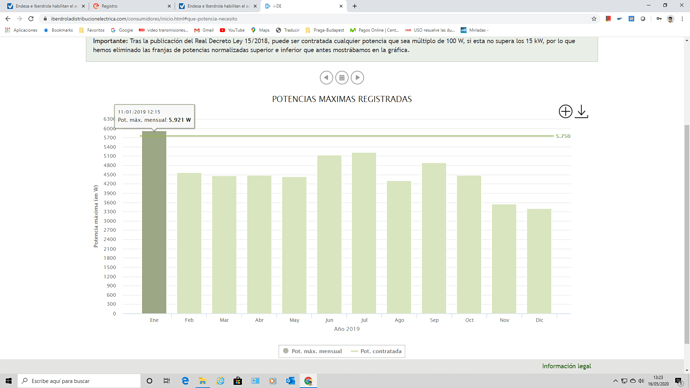
Task: Open the Praga-Budapest bookmarks folder
Action: (x=325, y=30)
